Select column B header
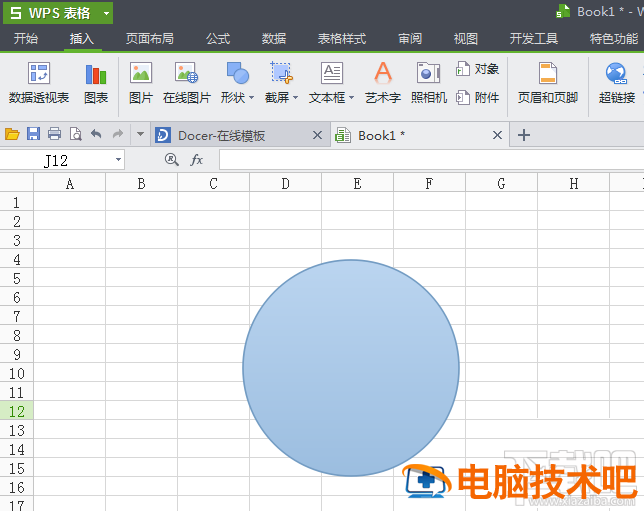 pyautogui.click(x=141, y=183)
